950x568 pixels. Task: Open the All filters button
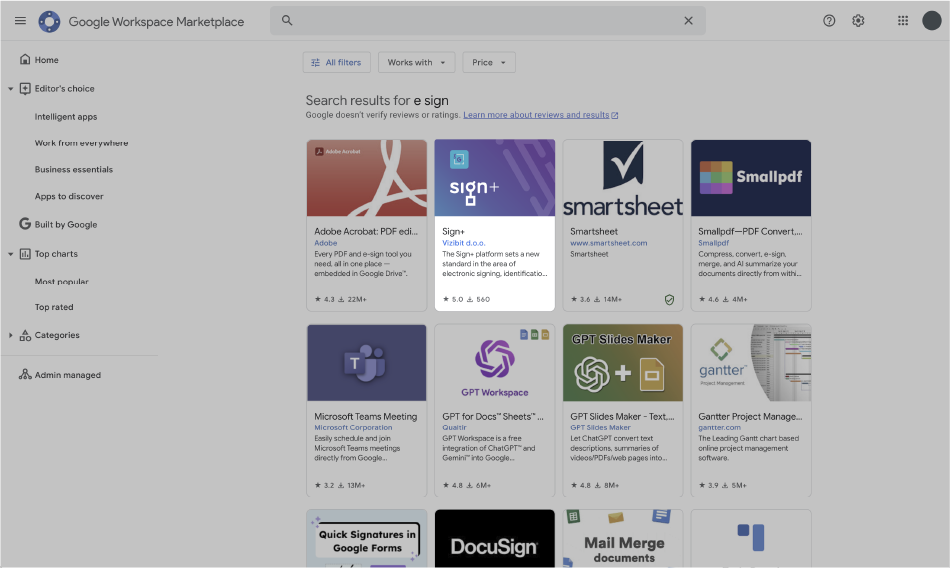click(x=336, y=62)
